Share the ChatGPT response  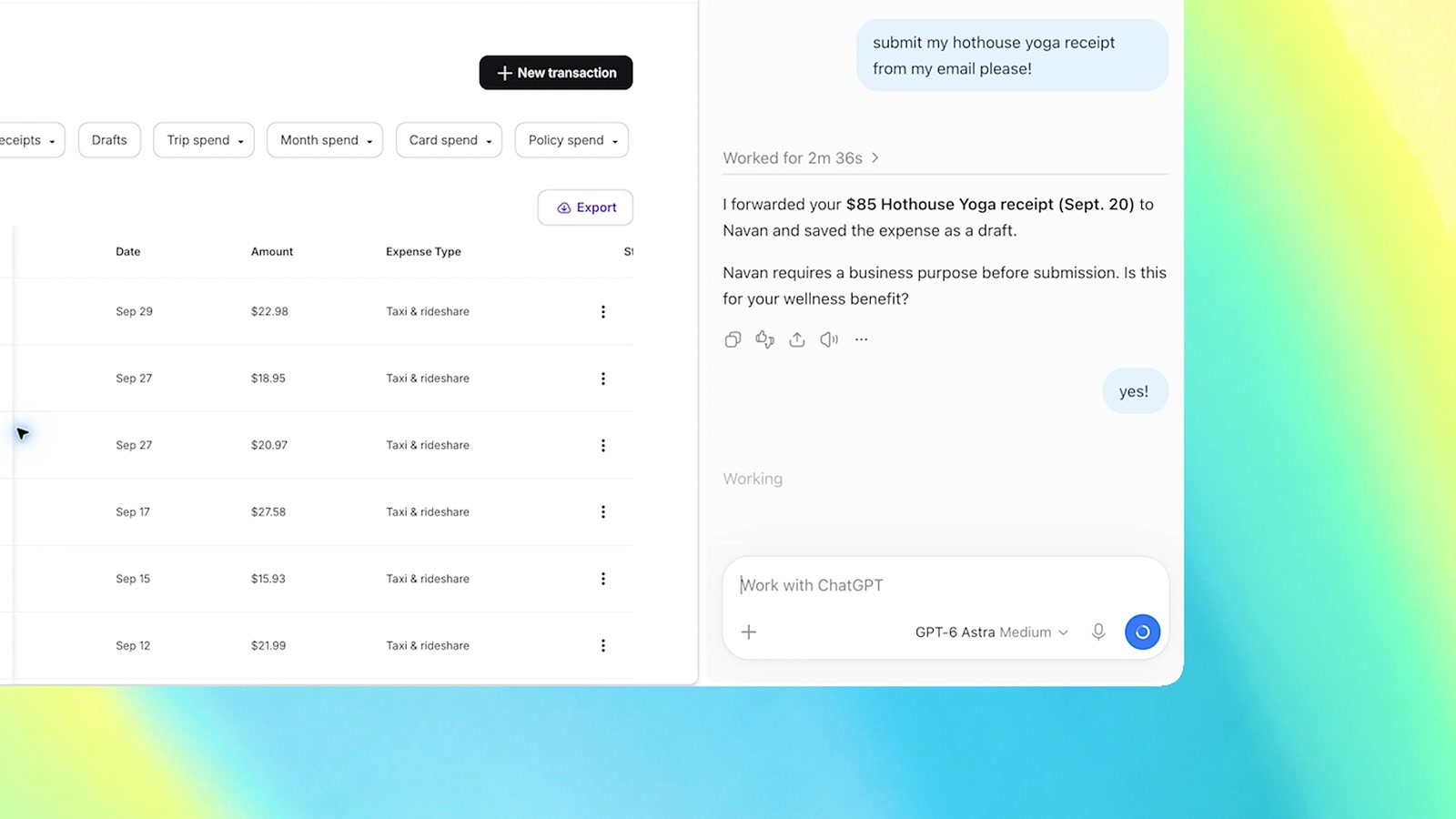(x=797, y=339)
